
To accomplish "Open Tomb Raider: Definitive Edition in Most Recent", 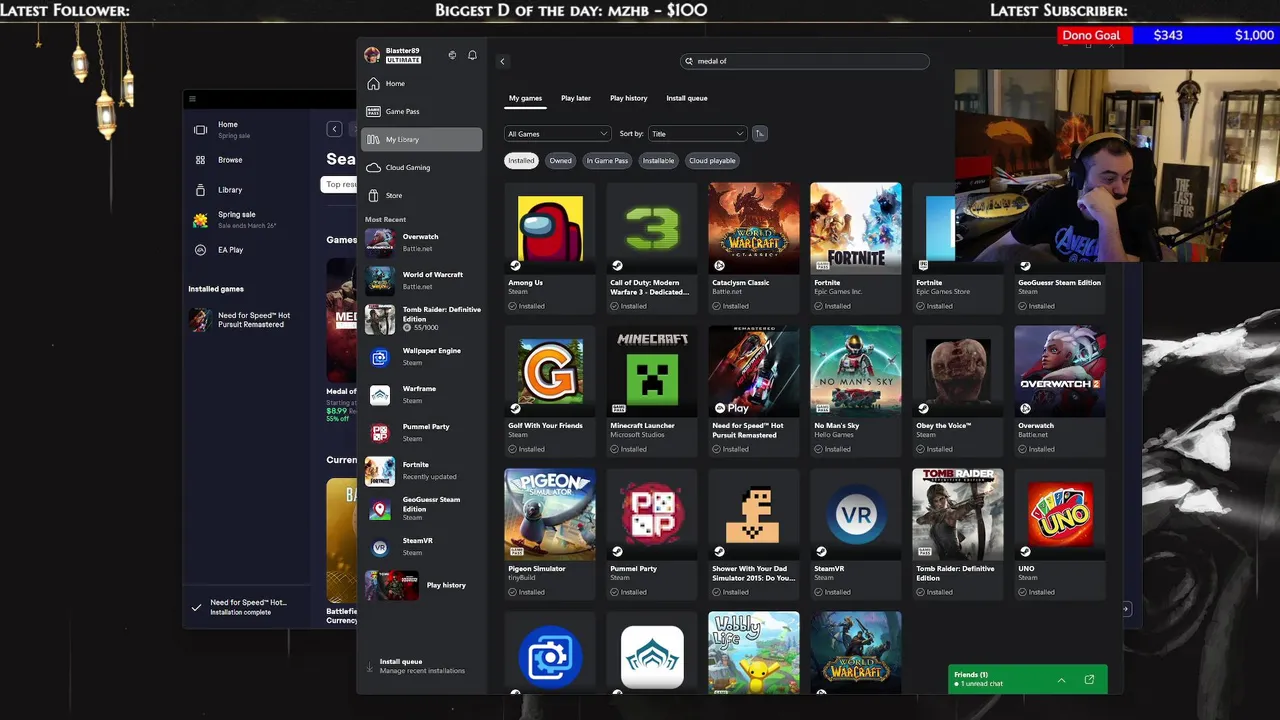I will tap(423, 319).
